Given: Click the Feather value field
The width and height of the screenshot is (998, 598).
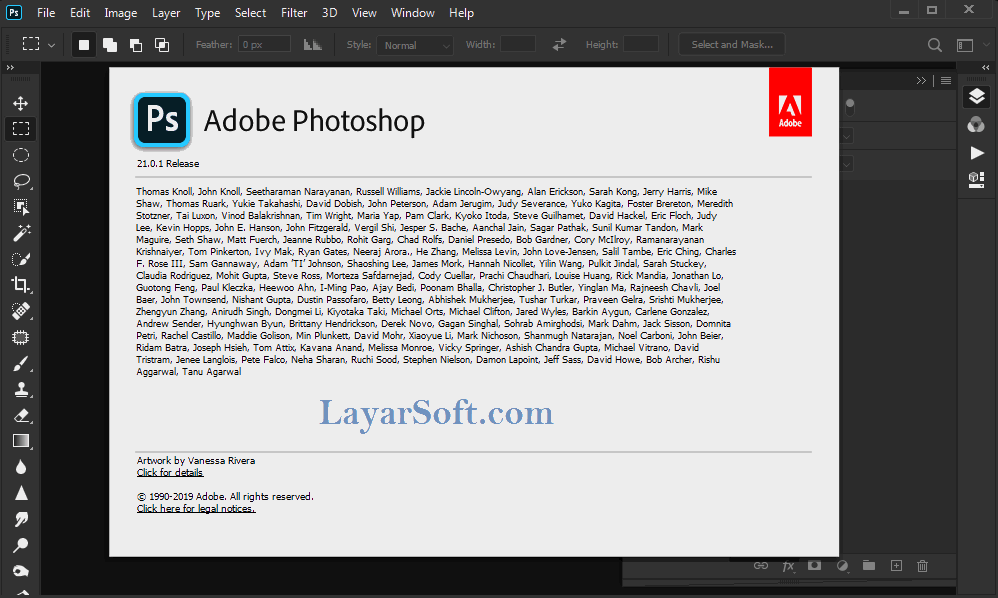Looking at the screenshot, I should point(265,45).
